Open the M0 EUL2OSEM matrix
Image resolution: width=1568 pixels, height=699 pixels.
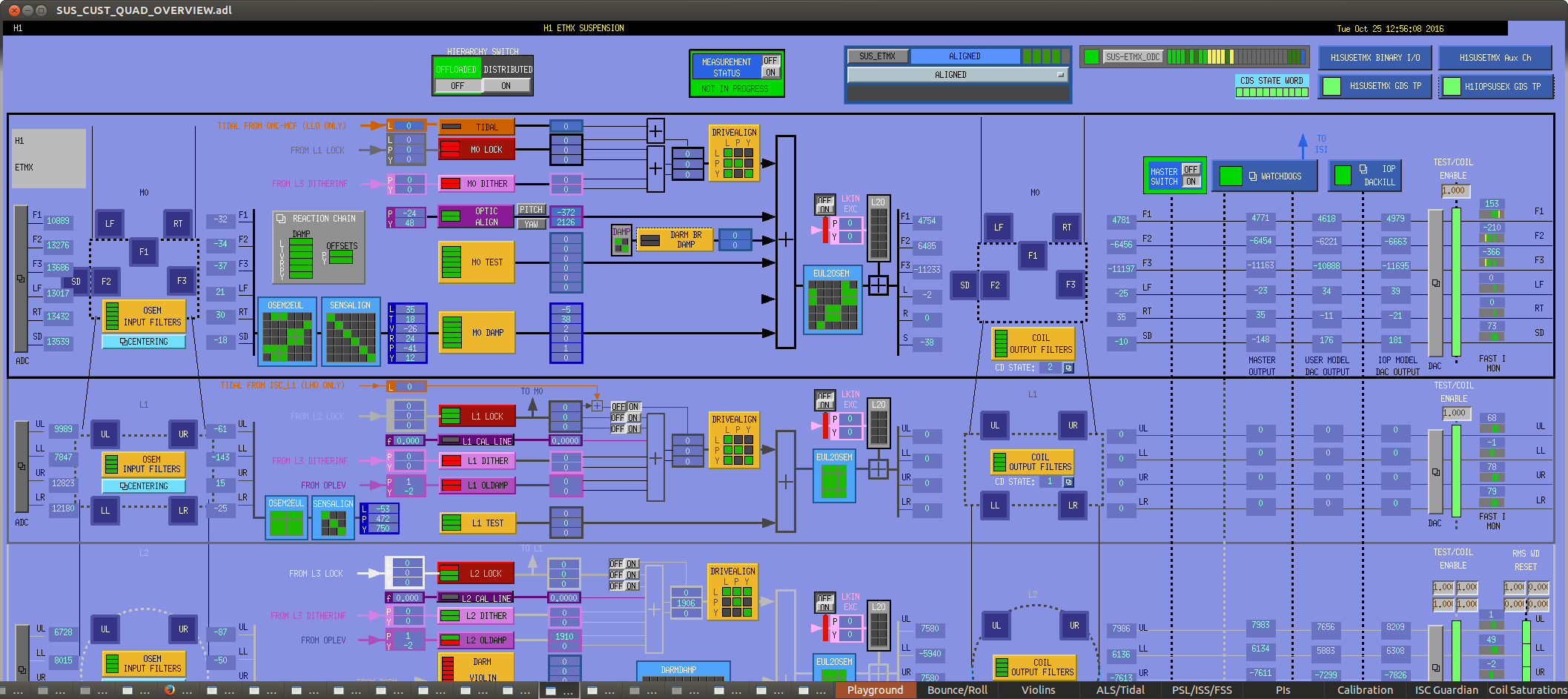pos(833,299)
